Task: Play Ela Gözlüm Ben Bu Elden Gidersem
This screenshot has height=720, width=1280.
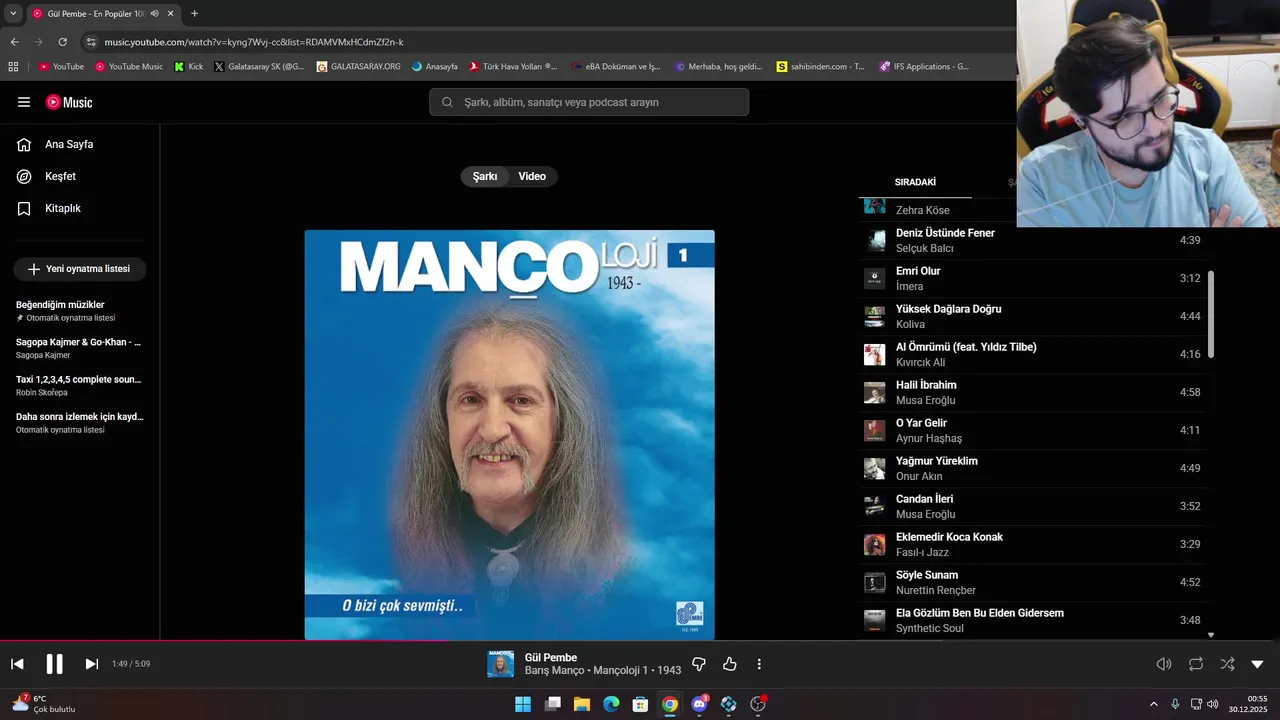Action: pyautogui.click(x=1033, y=620)
